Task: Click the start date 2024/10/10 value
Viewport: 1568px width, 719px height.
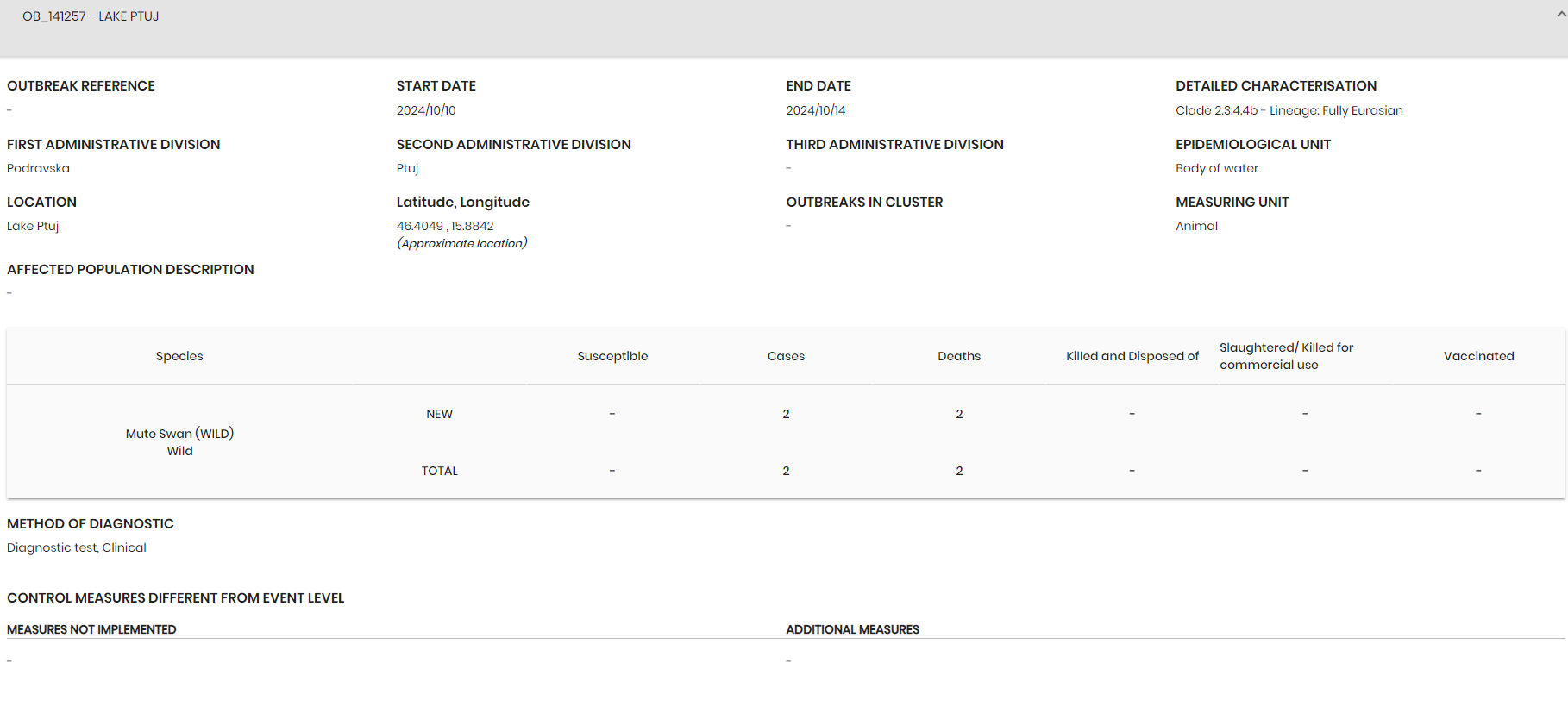Action: (426, 110)
